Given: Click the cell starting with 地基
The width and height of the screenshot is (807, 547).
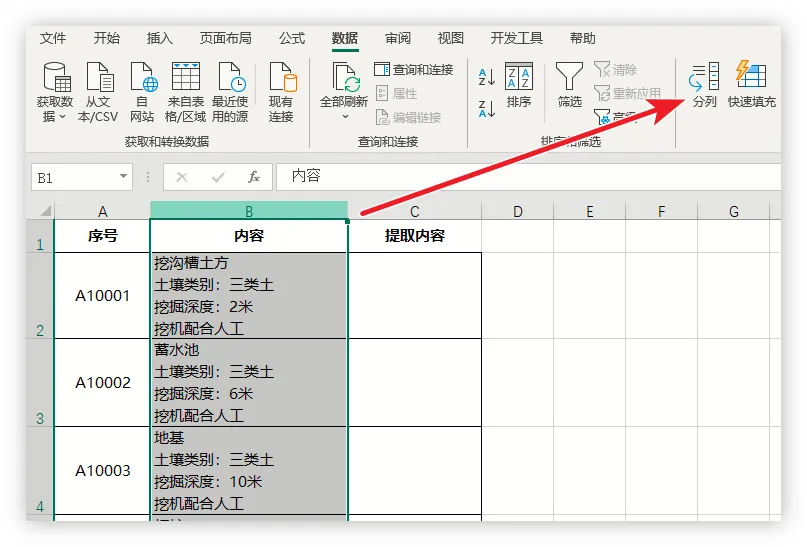Looking at the screenshot, I should (x=249, y=470).
